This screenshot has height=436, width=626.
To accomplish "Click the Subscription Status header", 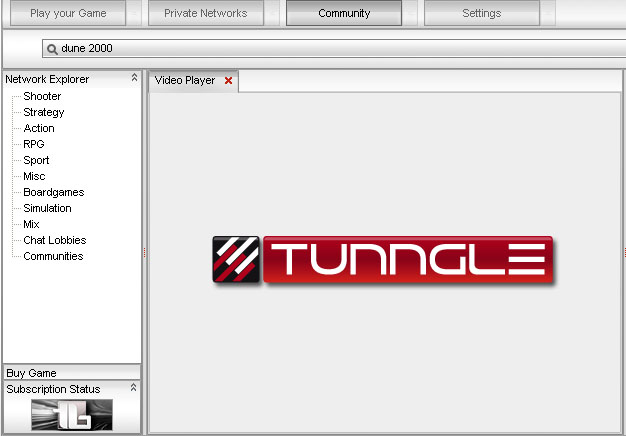I will (72, 389).
